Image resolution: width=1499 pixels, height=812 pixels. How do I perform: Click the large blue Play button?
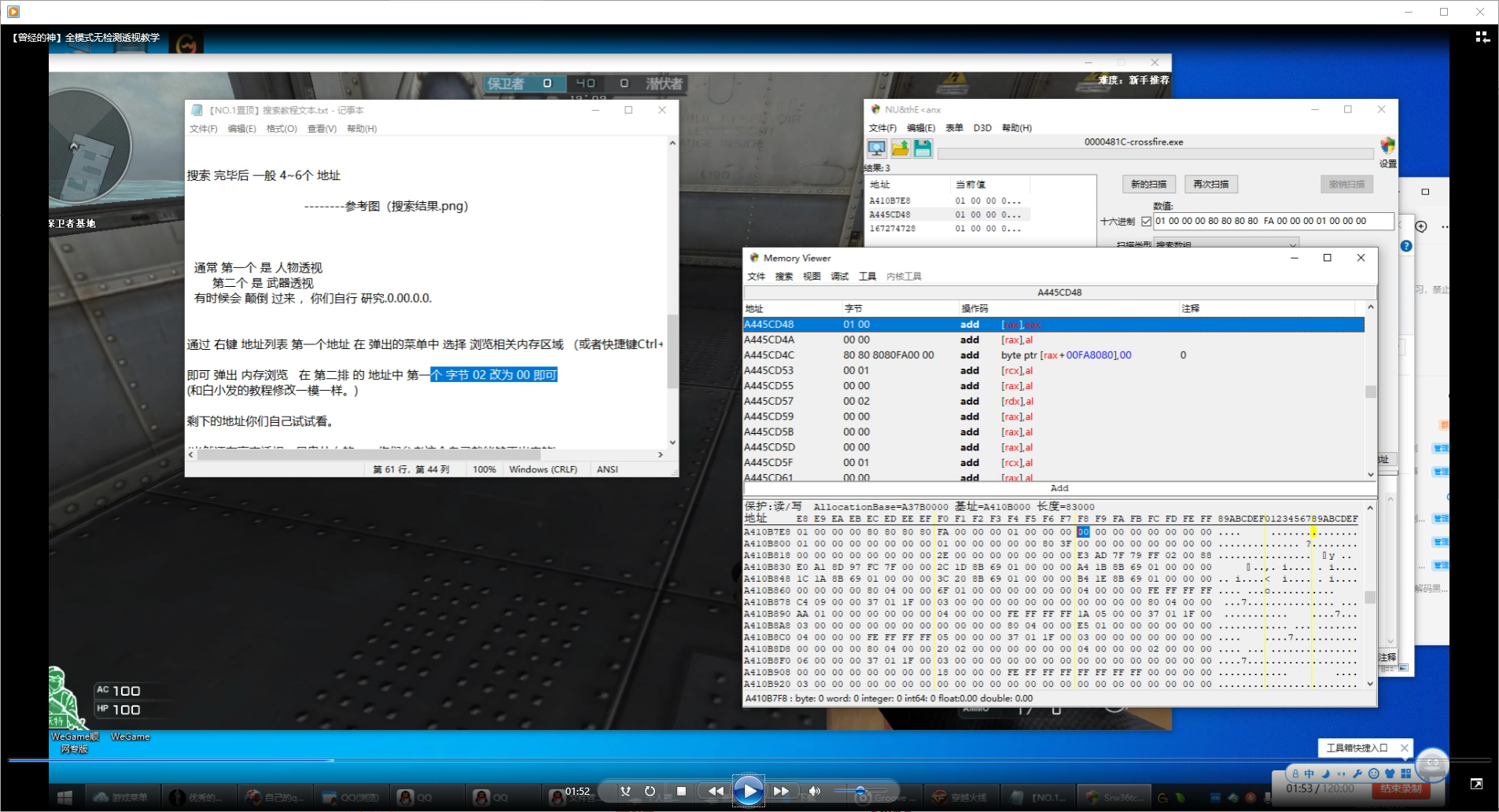click(748, 791)
